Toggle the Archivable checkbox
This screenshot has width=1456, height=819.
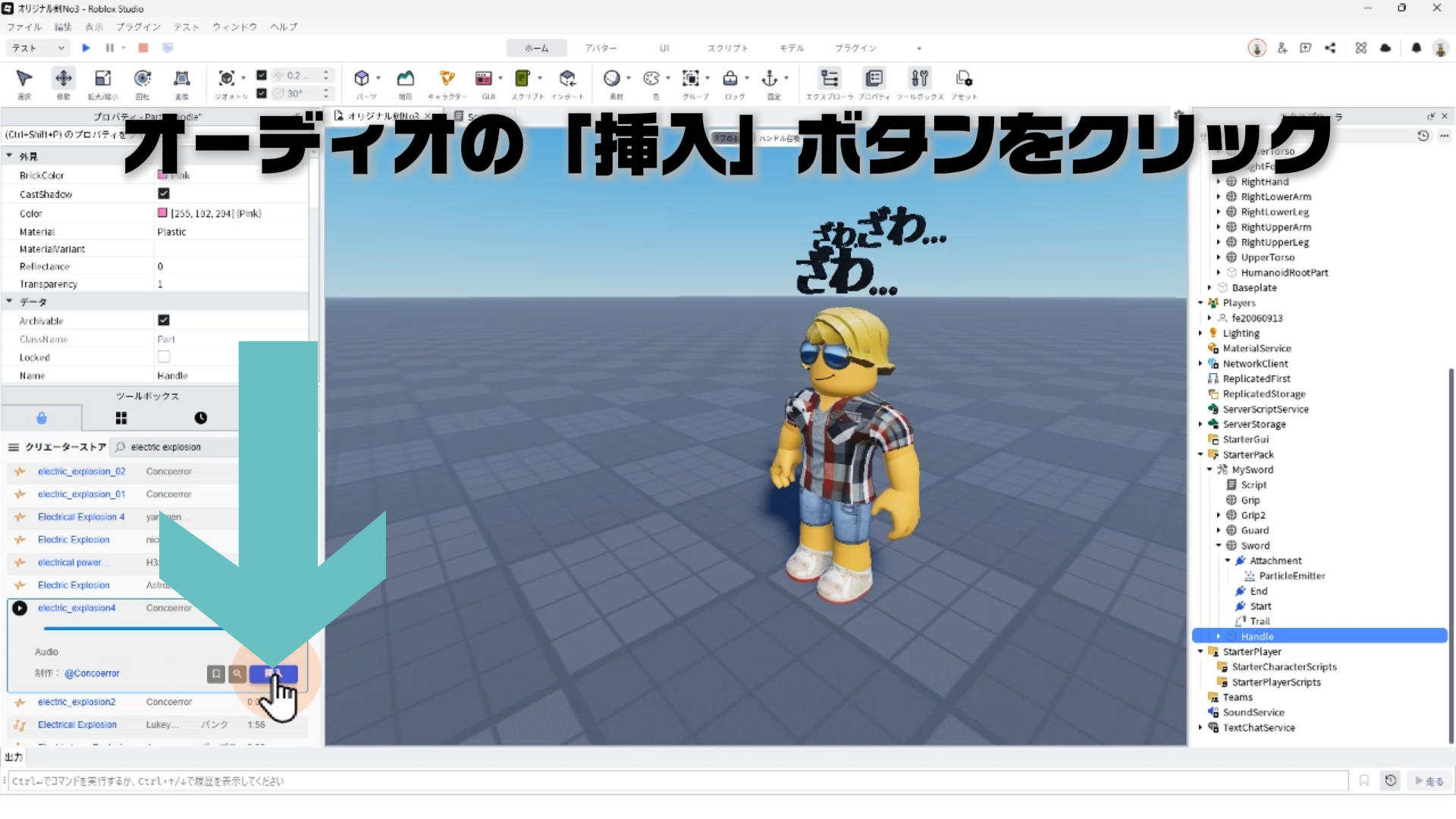click(164, 321)
